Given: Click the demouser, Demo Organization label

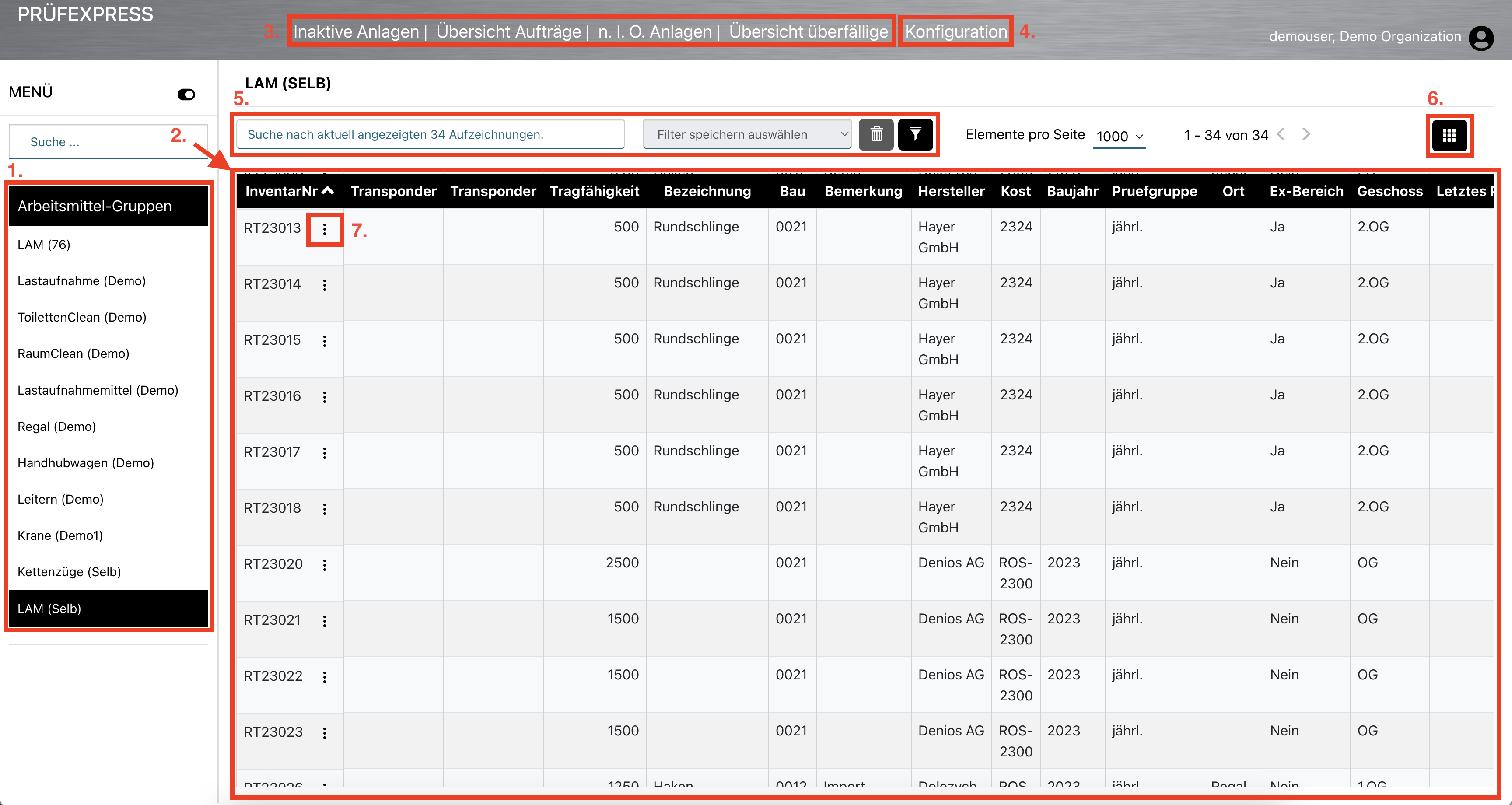Looking at the screenshot, I should (x=1365, y=36).
